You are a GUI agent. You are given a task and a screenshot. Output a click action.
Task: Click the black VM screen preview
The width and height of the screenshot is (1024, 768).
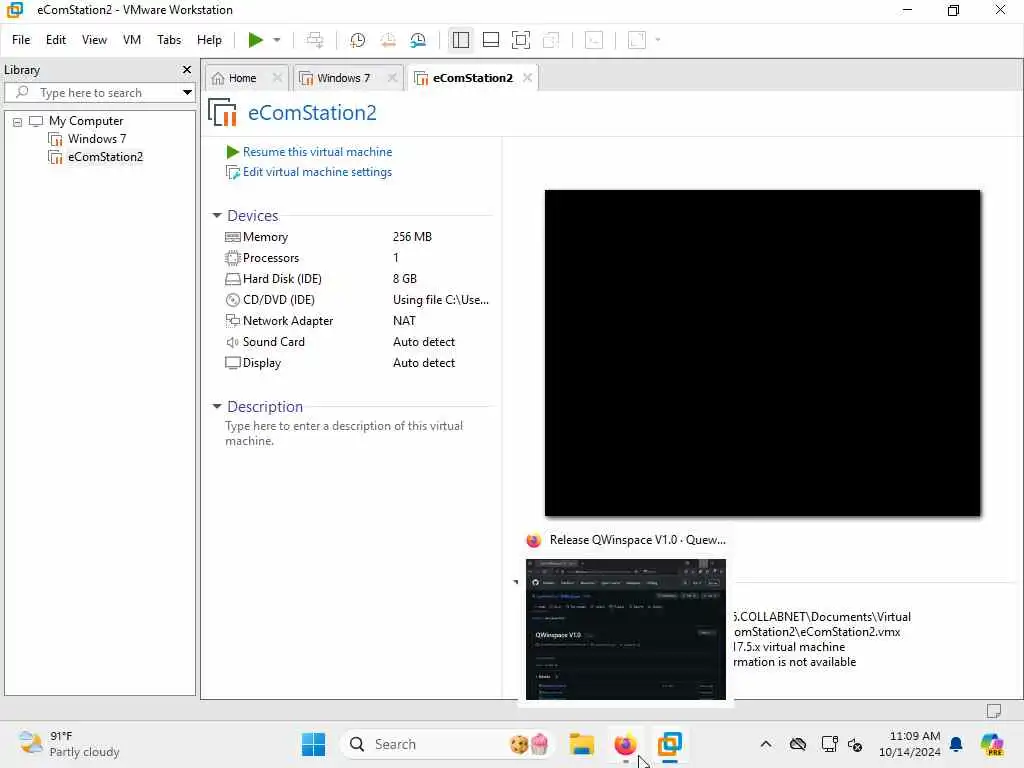[762, 353]
